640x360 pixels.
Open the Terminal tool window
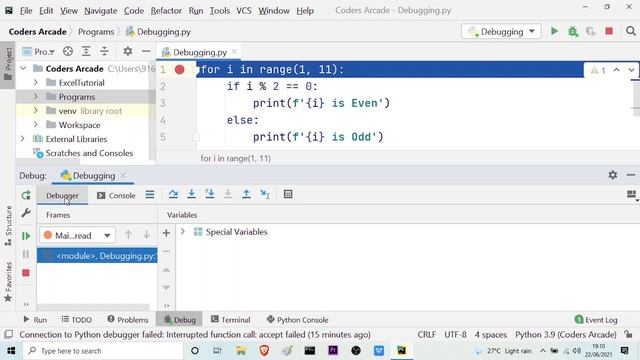[231, 320]
